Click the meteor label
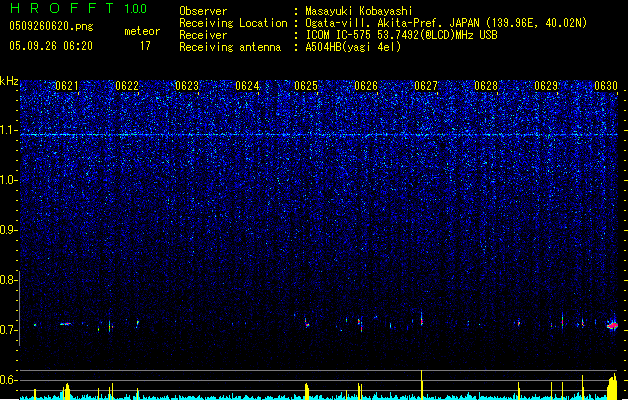The height and width of the screenshot is (400, 629). 142,31
